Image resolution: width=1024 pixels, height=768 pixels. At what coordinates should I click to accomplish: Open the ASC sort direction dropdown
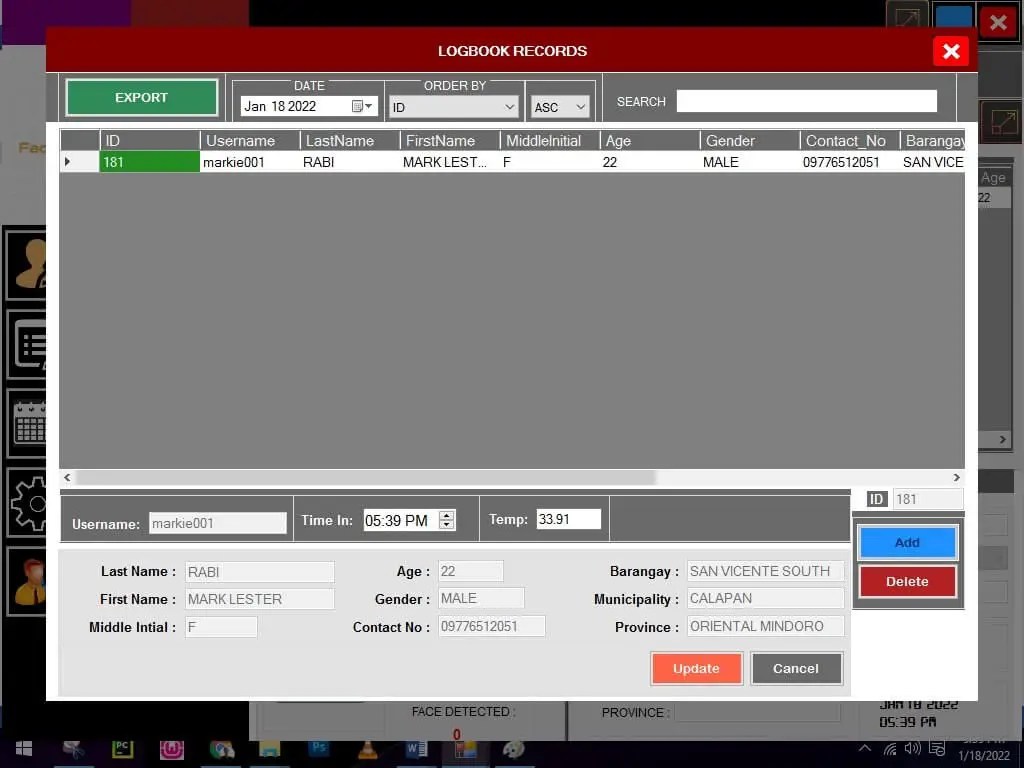[x=560, y=107]
